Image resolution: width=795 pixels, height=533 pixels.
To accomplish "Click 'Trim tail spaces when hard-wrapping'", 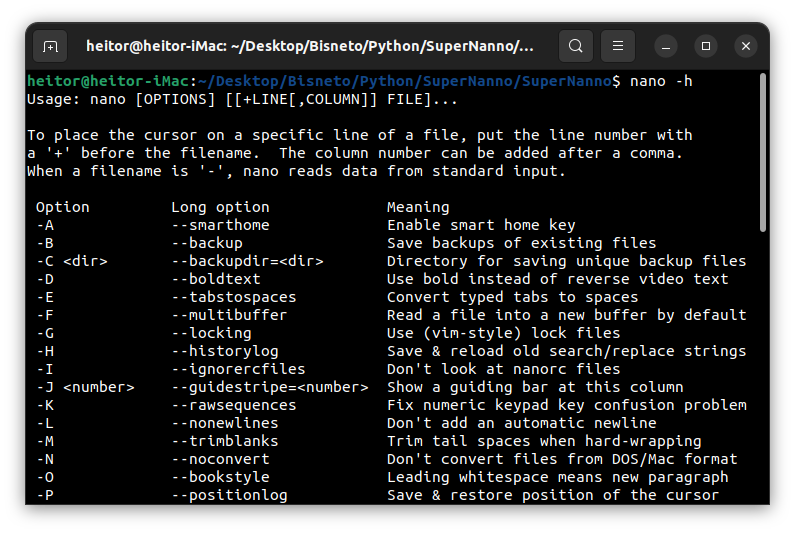I will click(x=544, y=441).
